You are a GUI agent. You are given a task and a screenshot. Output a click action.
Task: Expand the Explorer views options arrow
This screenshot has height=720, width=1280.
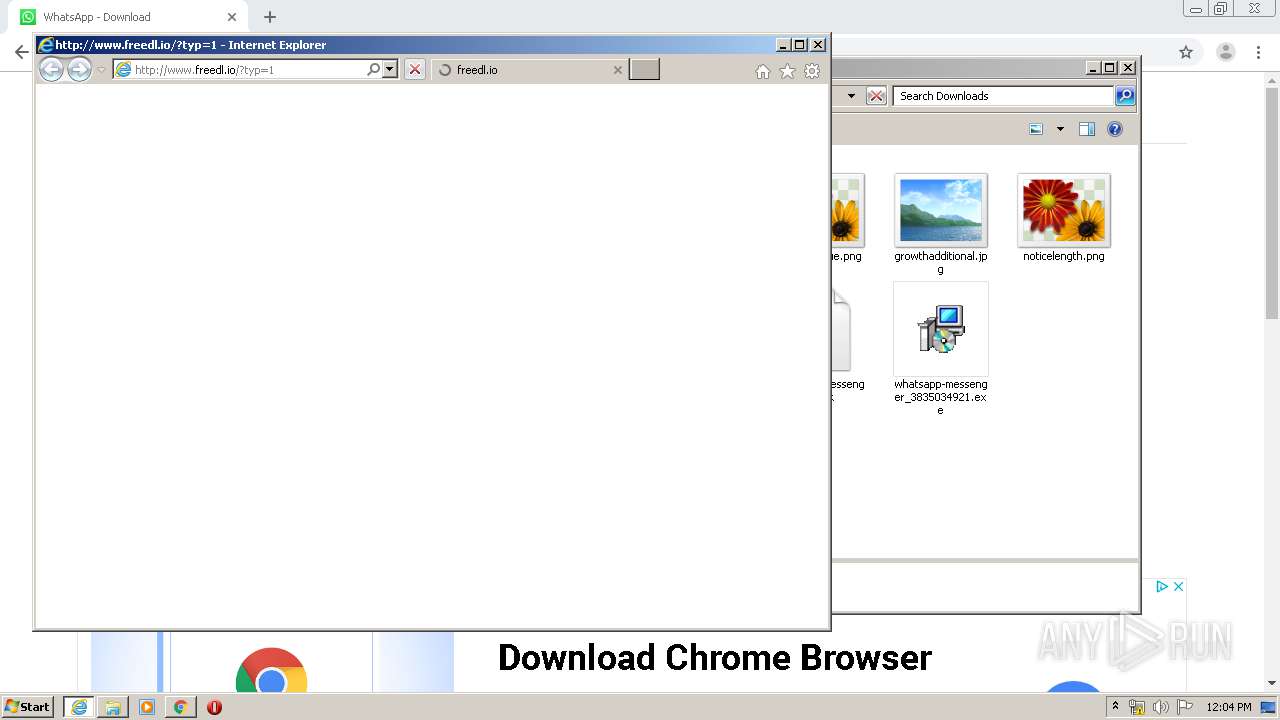pos(1060,129)
